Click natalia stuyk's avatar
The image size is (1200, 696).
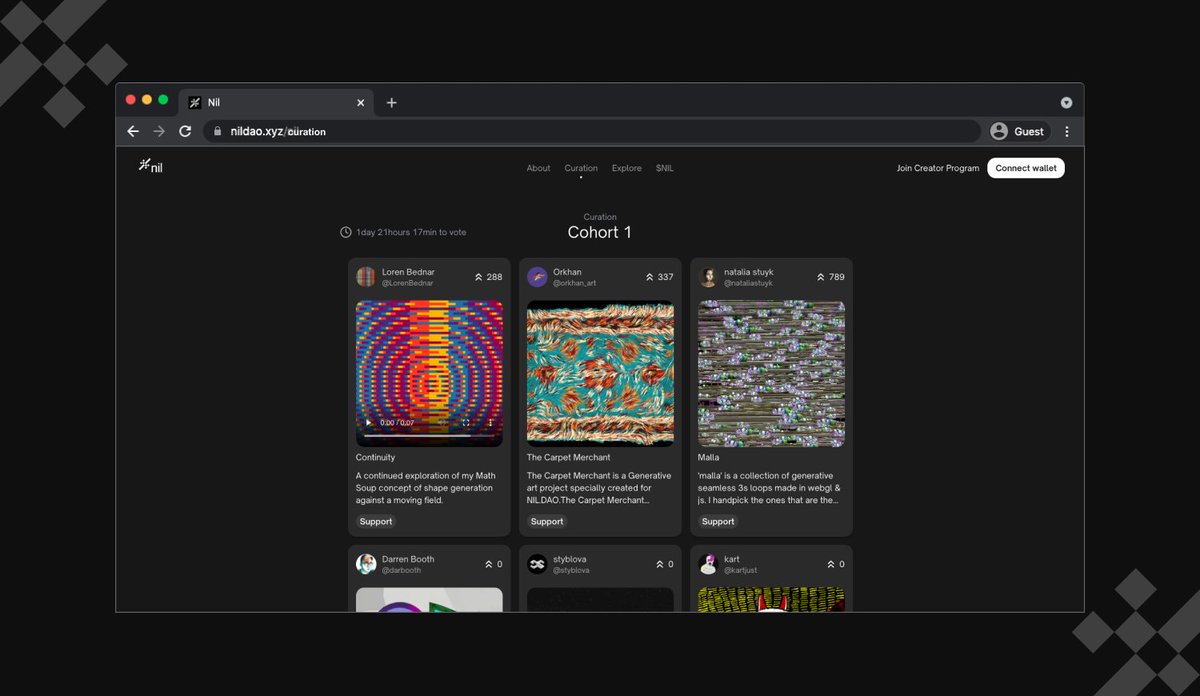pos(708,277)
